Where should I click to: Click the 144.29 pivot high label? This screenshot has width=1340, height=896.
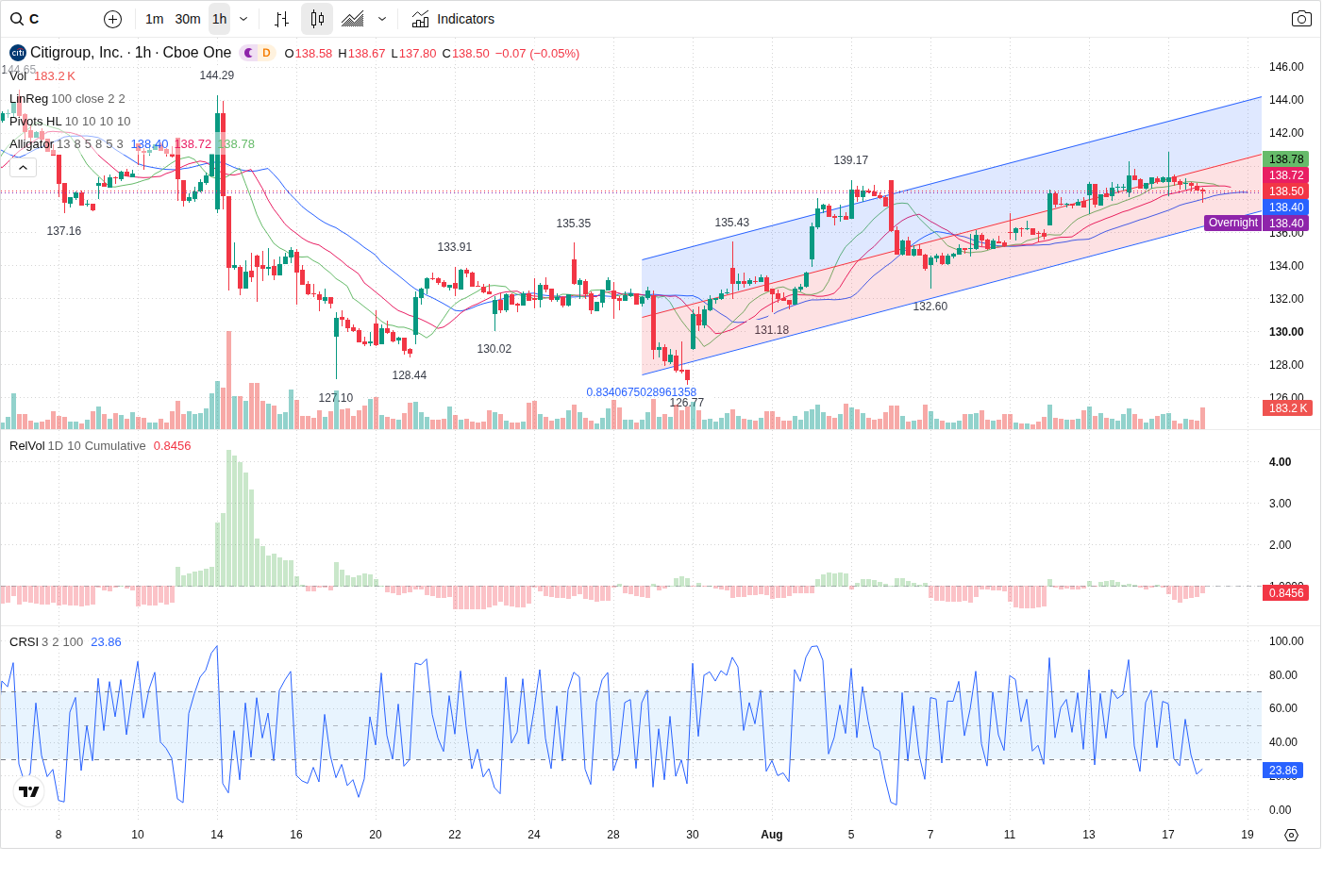pyautogui.click(x=217, y=75)
